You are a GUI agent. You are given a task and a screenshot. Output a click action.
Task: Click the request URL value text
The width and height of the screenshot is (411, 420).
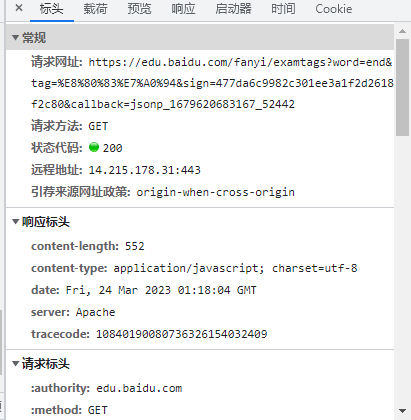point(212,83)
